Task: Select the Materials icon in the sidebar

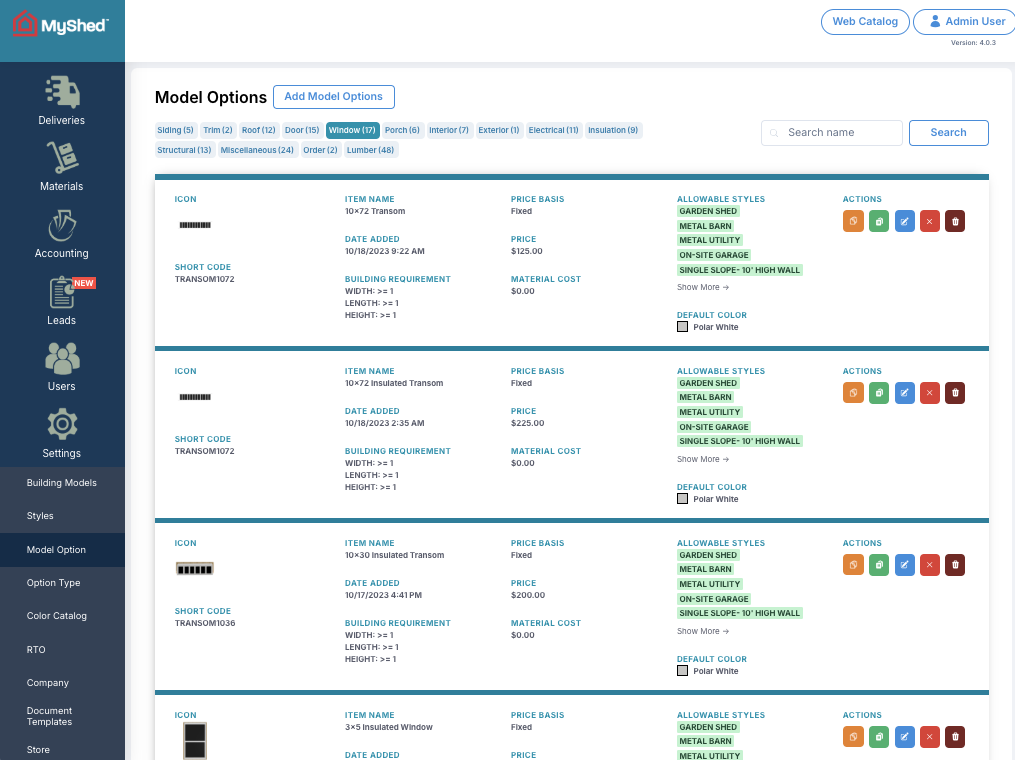Action: 61,166
